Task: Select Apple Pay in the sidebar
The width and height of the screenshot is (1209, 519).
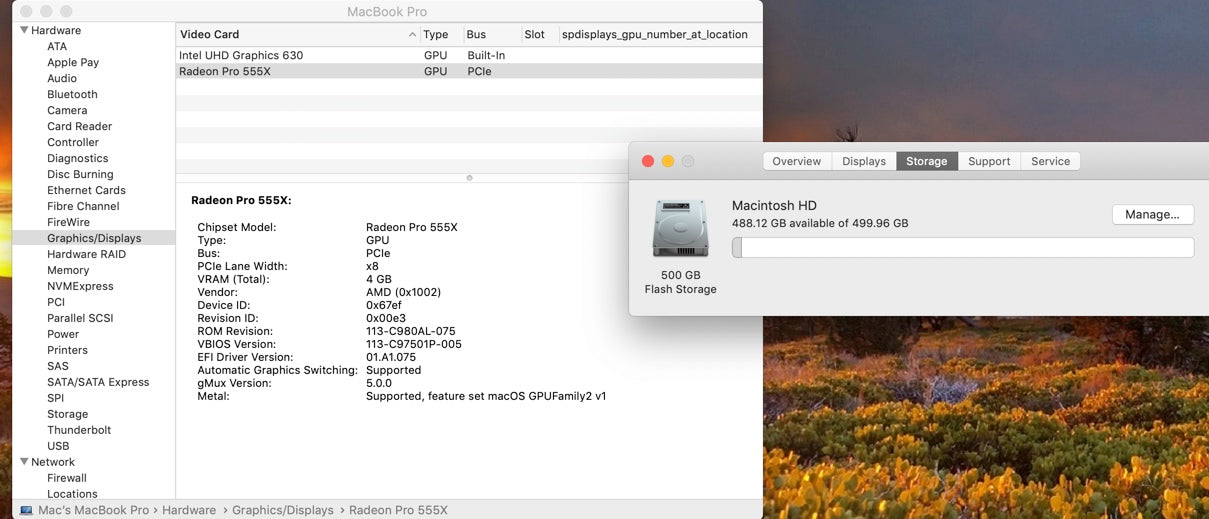Action: click(x=73, y=62)
